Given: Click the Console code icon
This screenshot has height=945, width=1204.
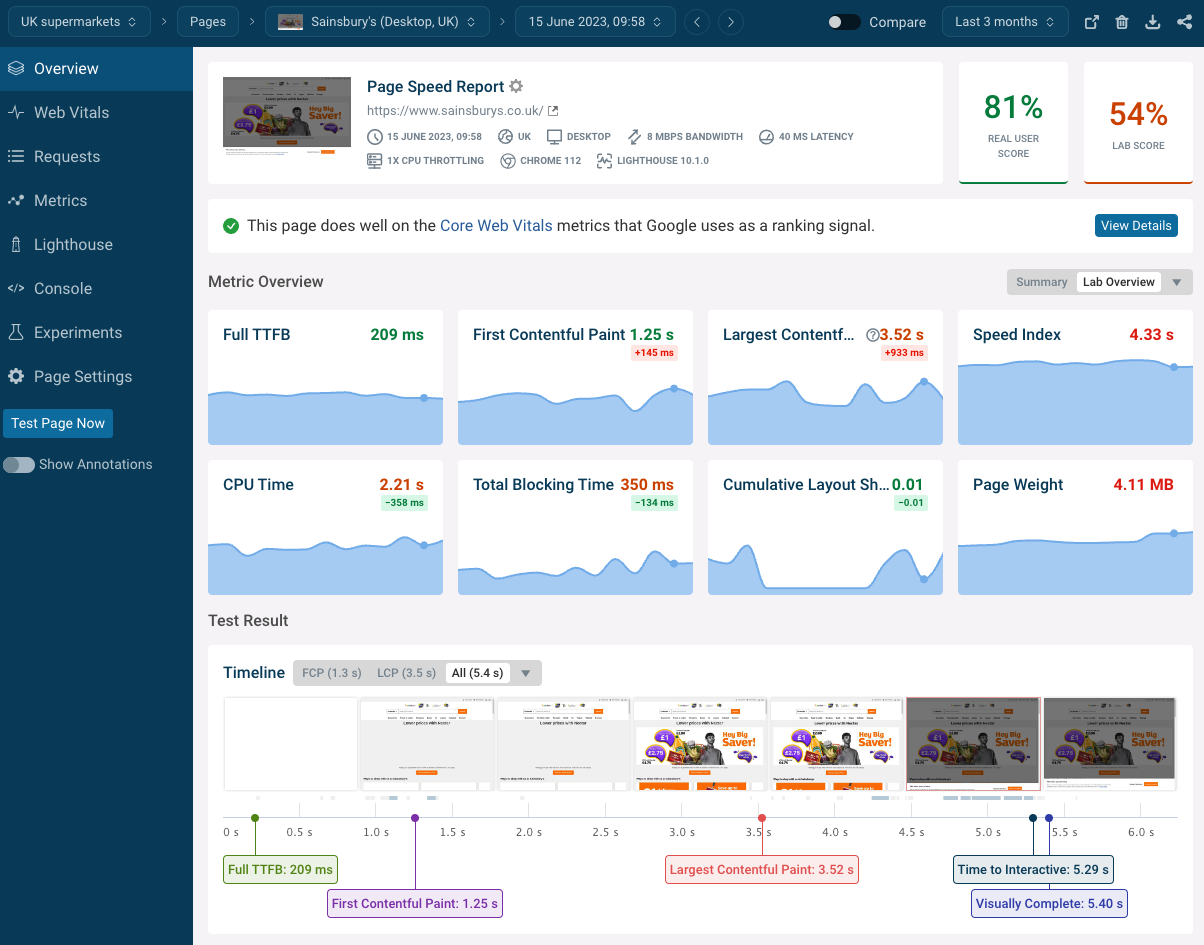Looking at the screenshot, I should [x=16, y=288].
